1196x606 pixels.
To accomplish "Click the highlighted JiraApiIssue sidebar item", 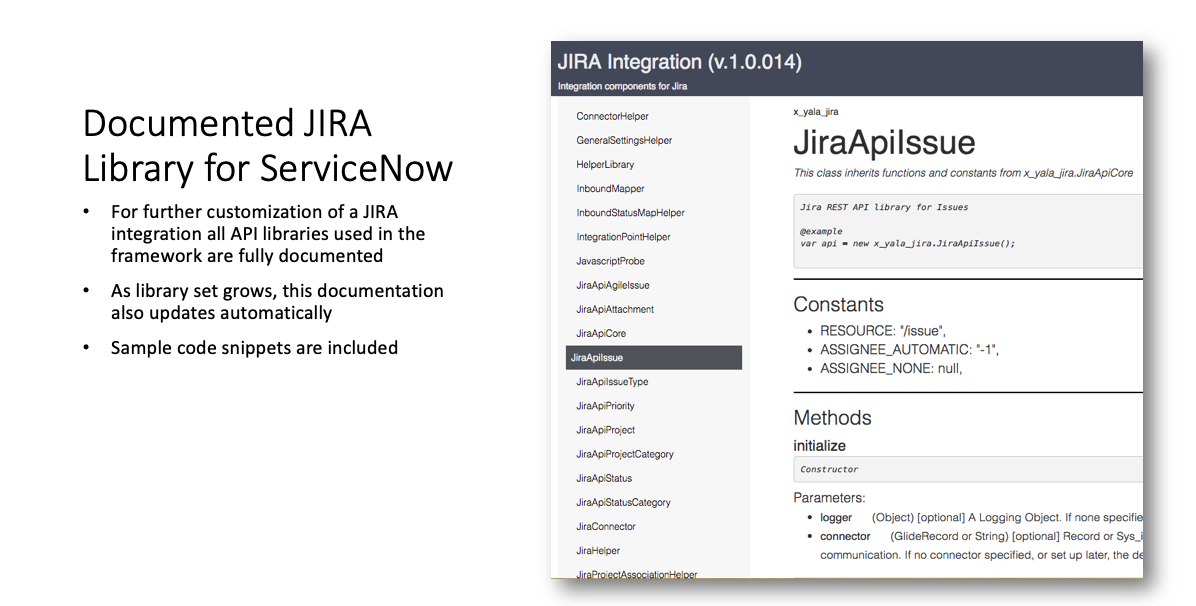I will click(x=597, y=358).
